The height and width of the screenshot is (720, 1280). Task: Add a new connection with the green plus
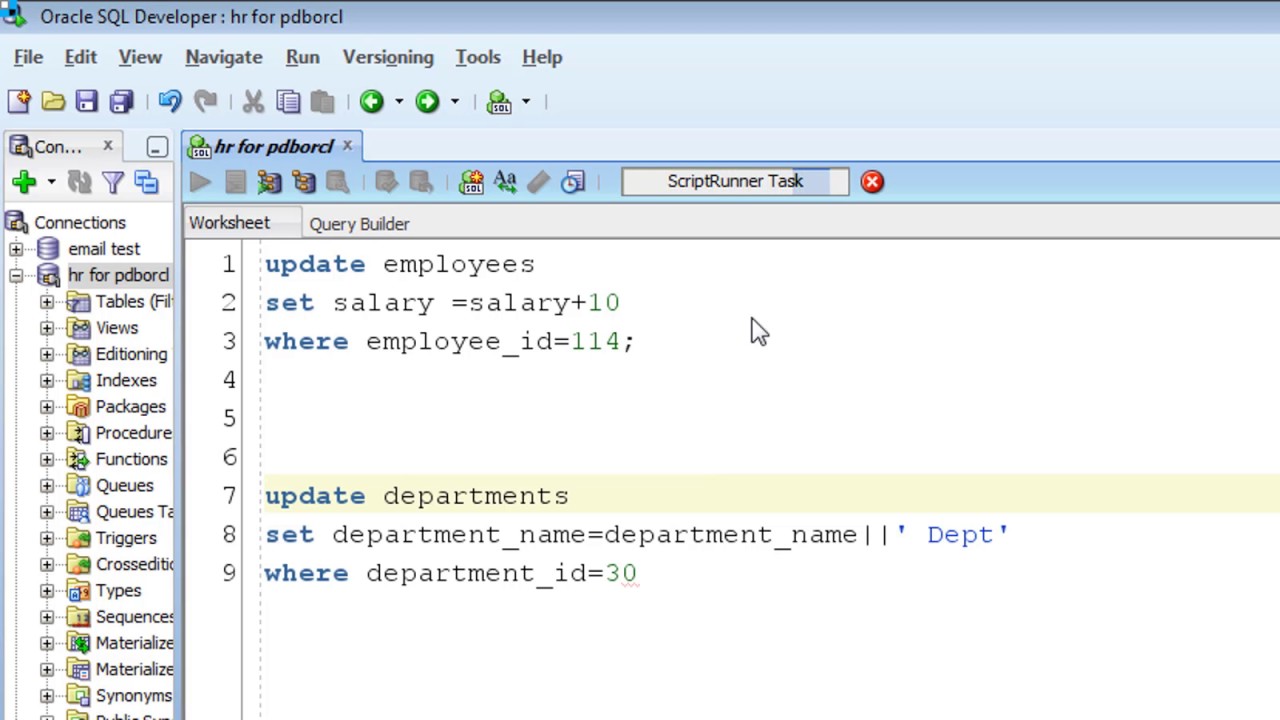coord(24,181)
